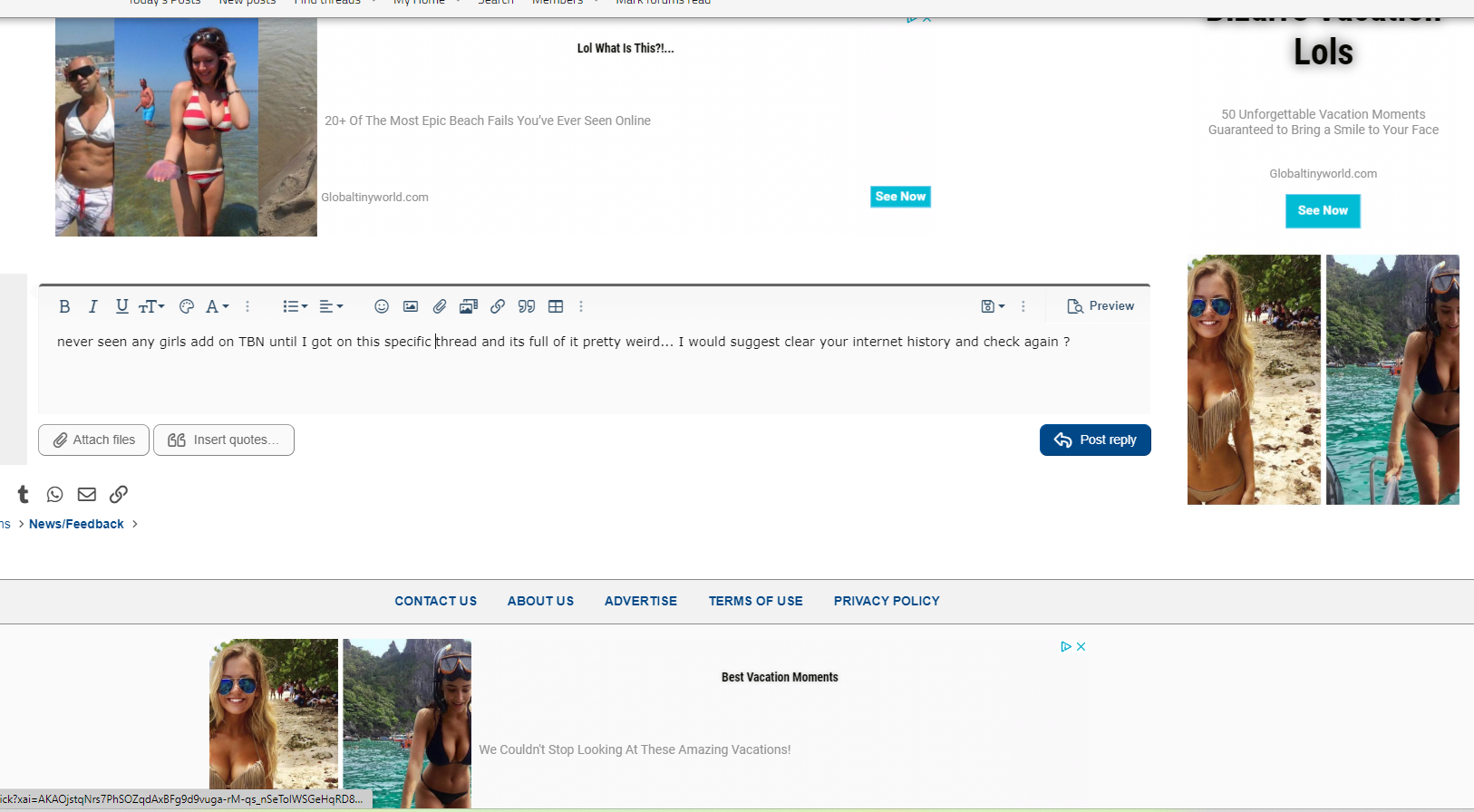
Task: Click See Now in the beach fails ad
Action: click(x=900, y=197)
